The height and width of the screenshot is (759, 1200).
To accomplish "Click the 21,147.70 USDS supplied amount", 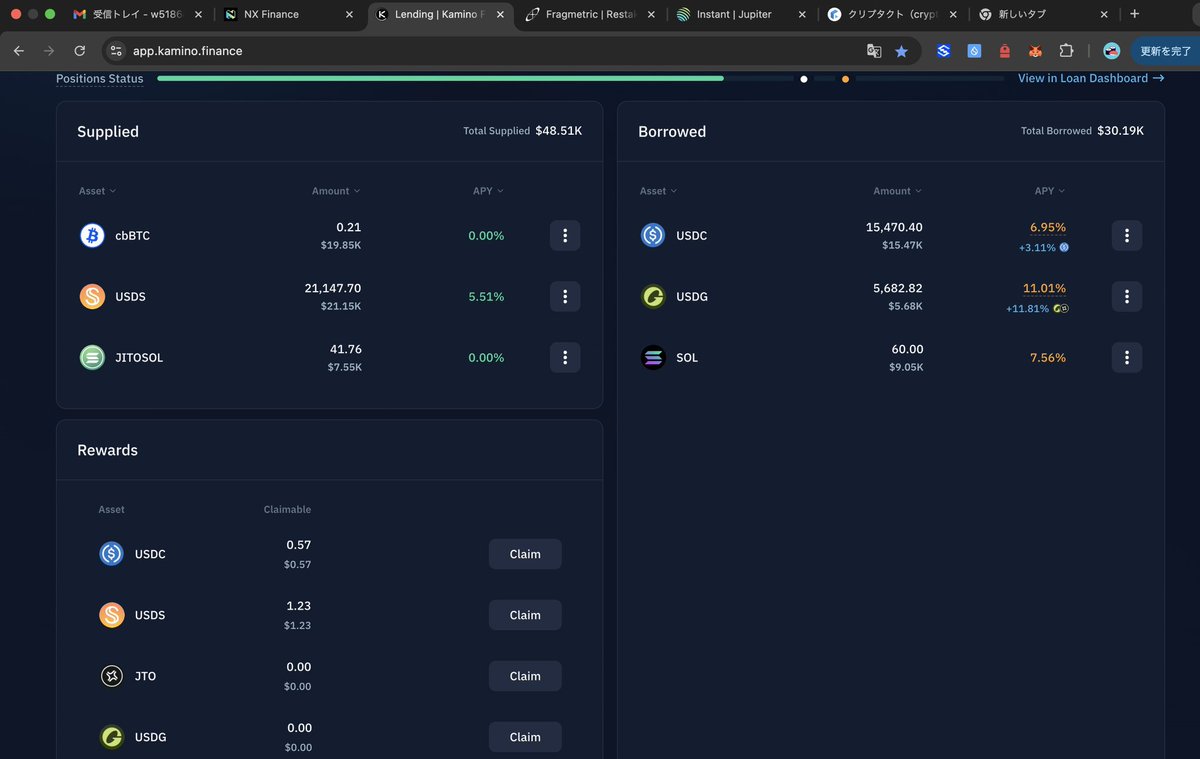I will coord(333,288).
